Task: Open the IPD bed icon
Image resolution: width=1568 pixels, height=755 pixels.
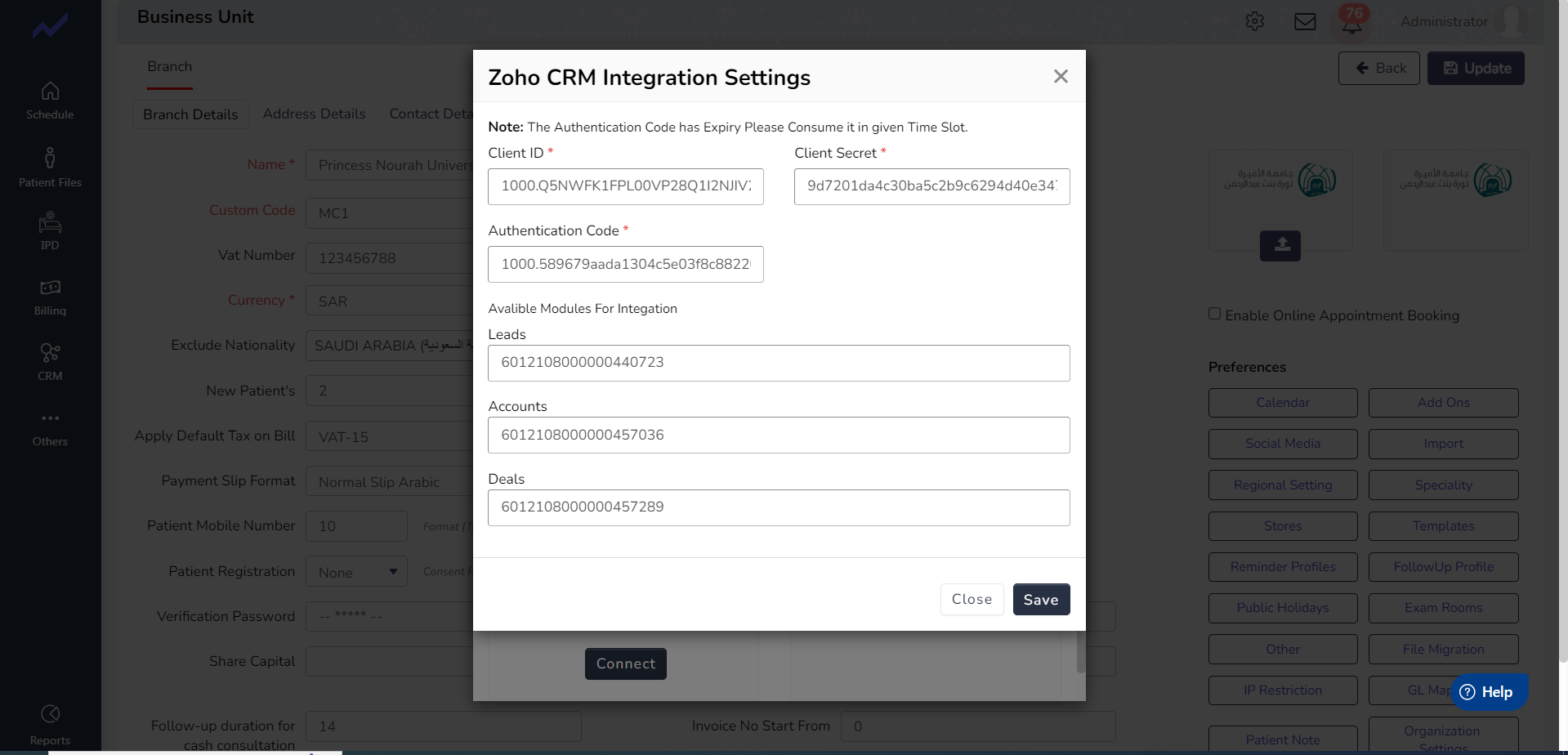Action: 50,223
